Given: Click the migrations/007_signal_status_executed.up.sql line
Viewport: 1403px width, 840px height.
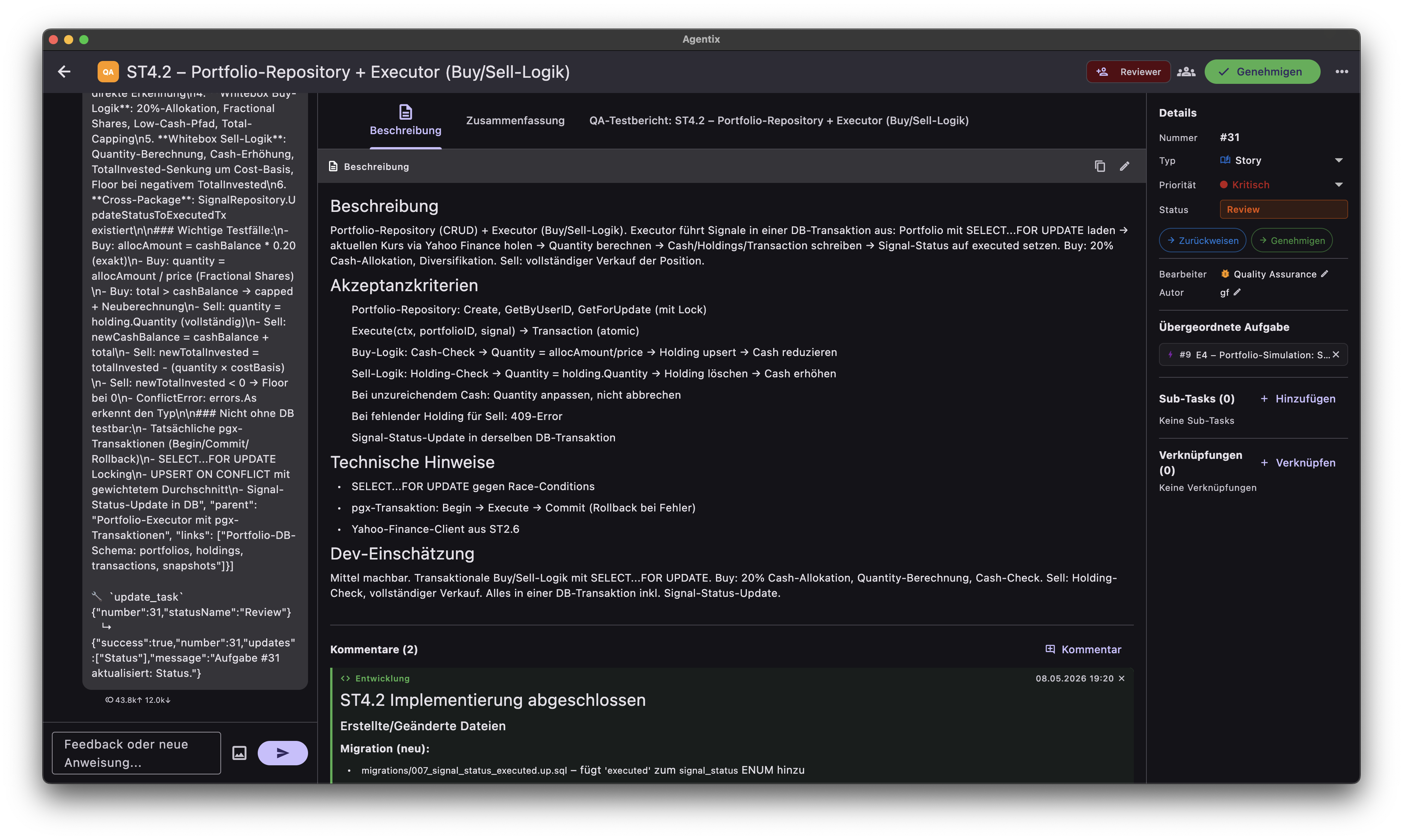Looking at the screenshot, I should (583, 770).
